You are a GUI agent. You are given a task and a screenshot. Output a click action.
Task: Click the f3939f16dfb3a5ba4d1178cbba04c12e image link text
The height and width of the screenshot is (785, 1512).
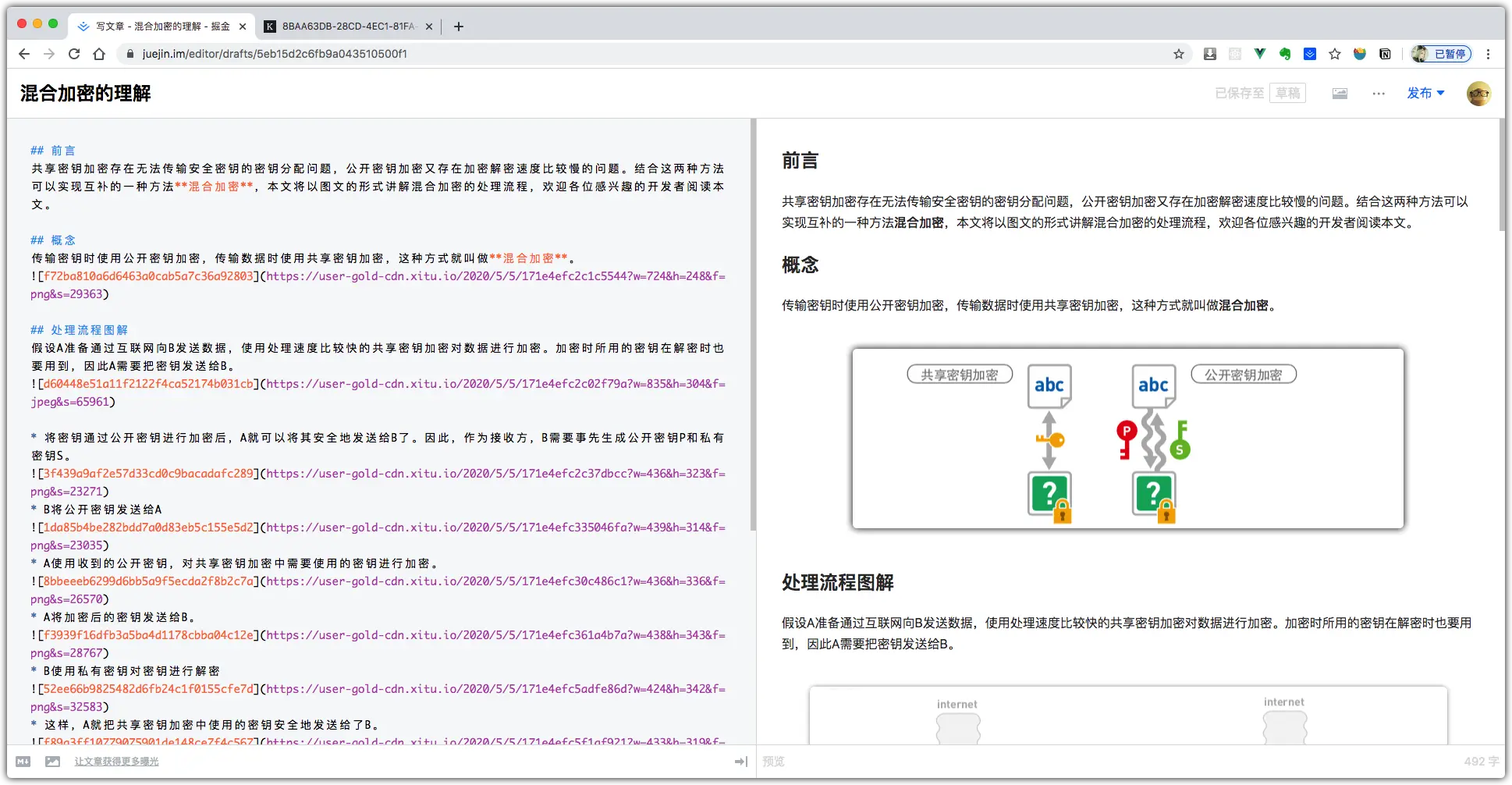[148, 635]
